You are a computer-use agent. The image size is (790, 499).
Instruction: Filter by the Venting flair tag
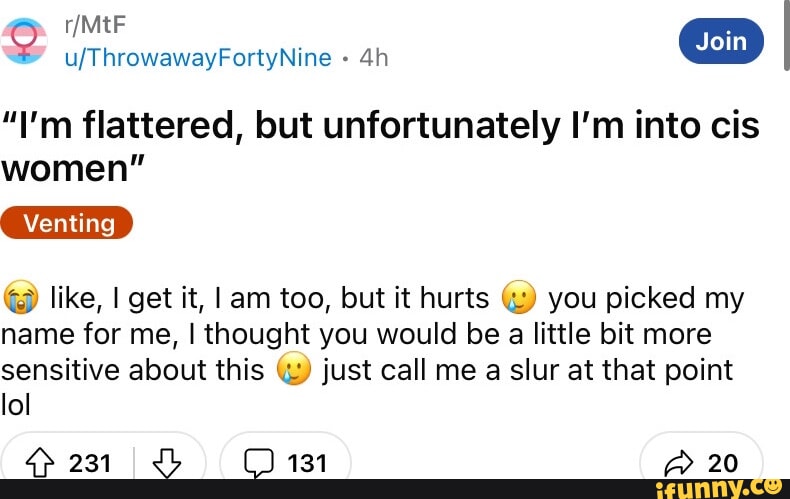click(68, 222)
